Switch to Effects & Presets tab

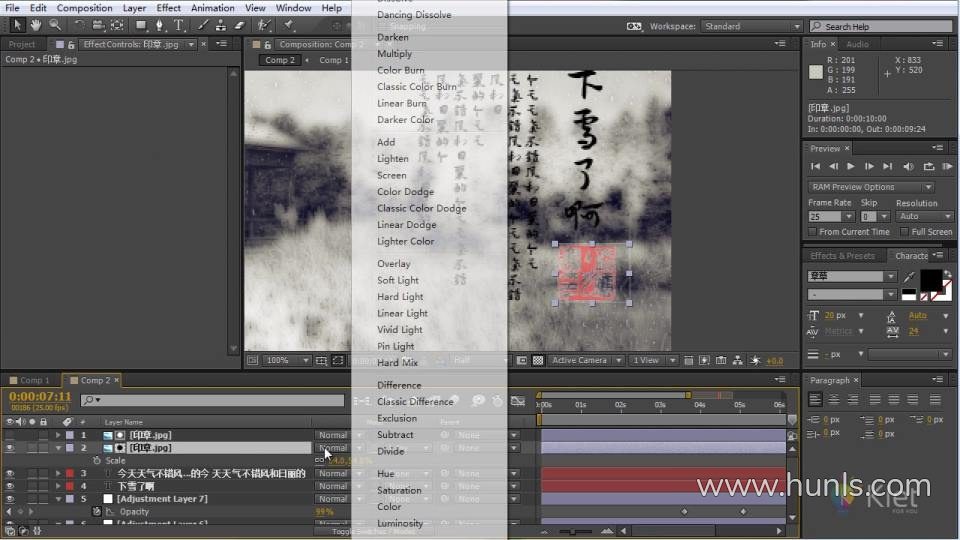click(842, 256)
